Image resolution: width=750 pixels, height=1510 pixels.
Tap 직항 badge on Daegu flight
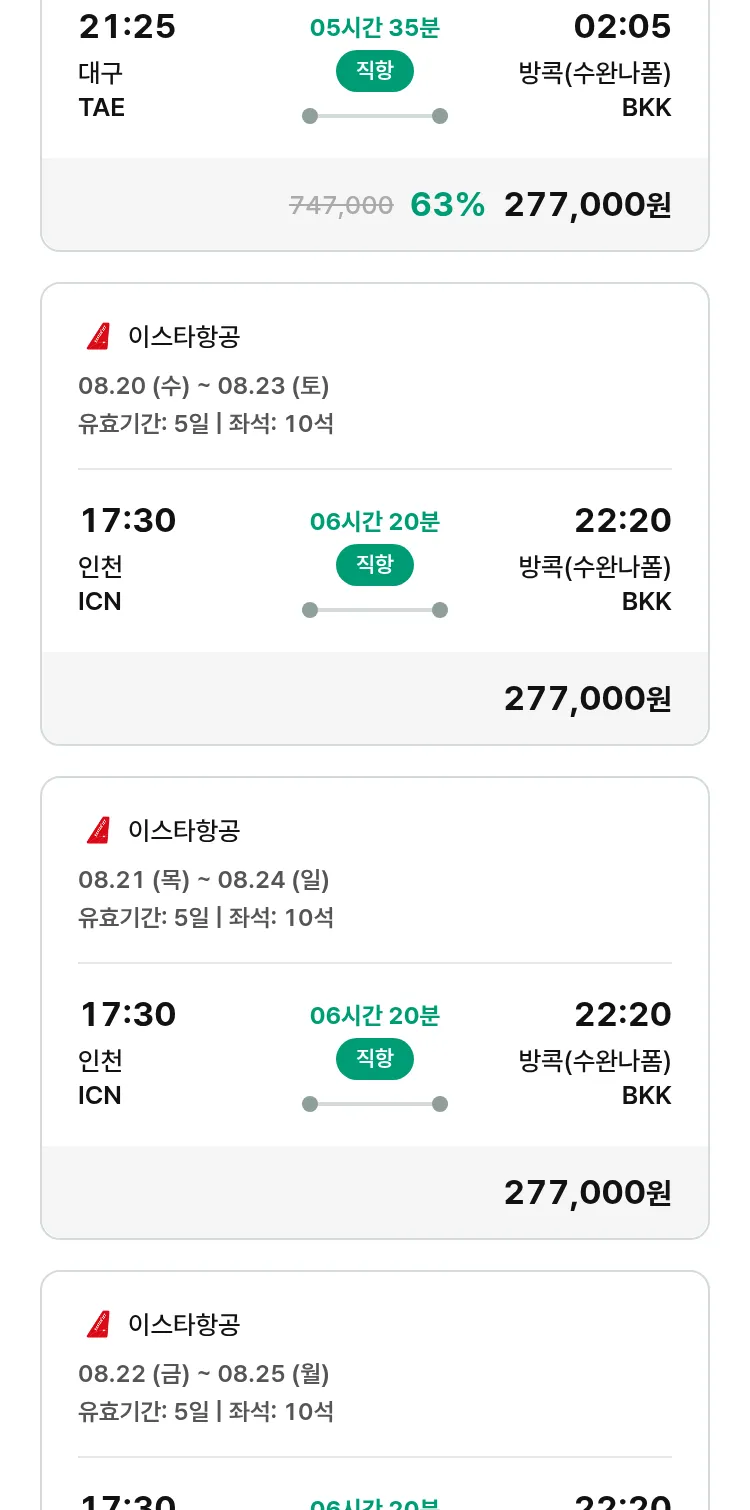tap(375, 71)
